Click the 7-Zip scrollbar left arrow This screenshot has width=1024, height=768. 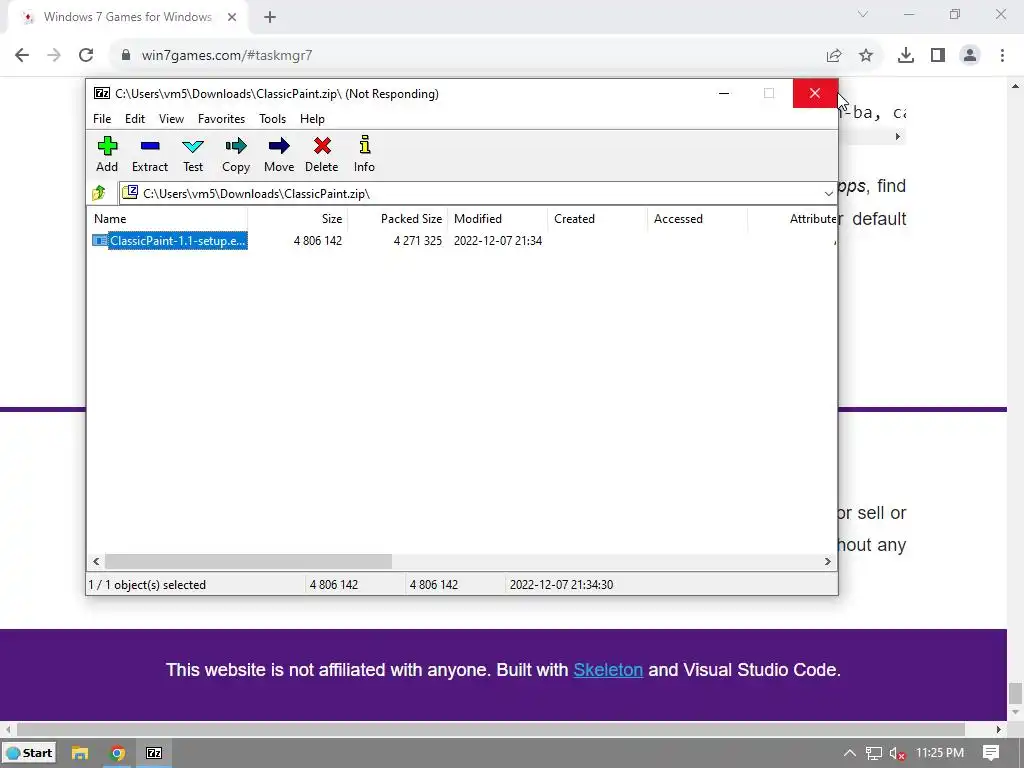coord(96,562)
